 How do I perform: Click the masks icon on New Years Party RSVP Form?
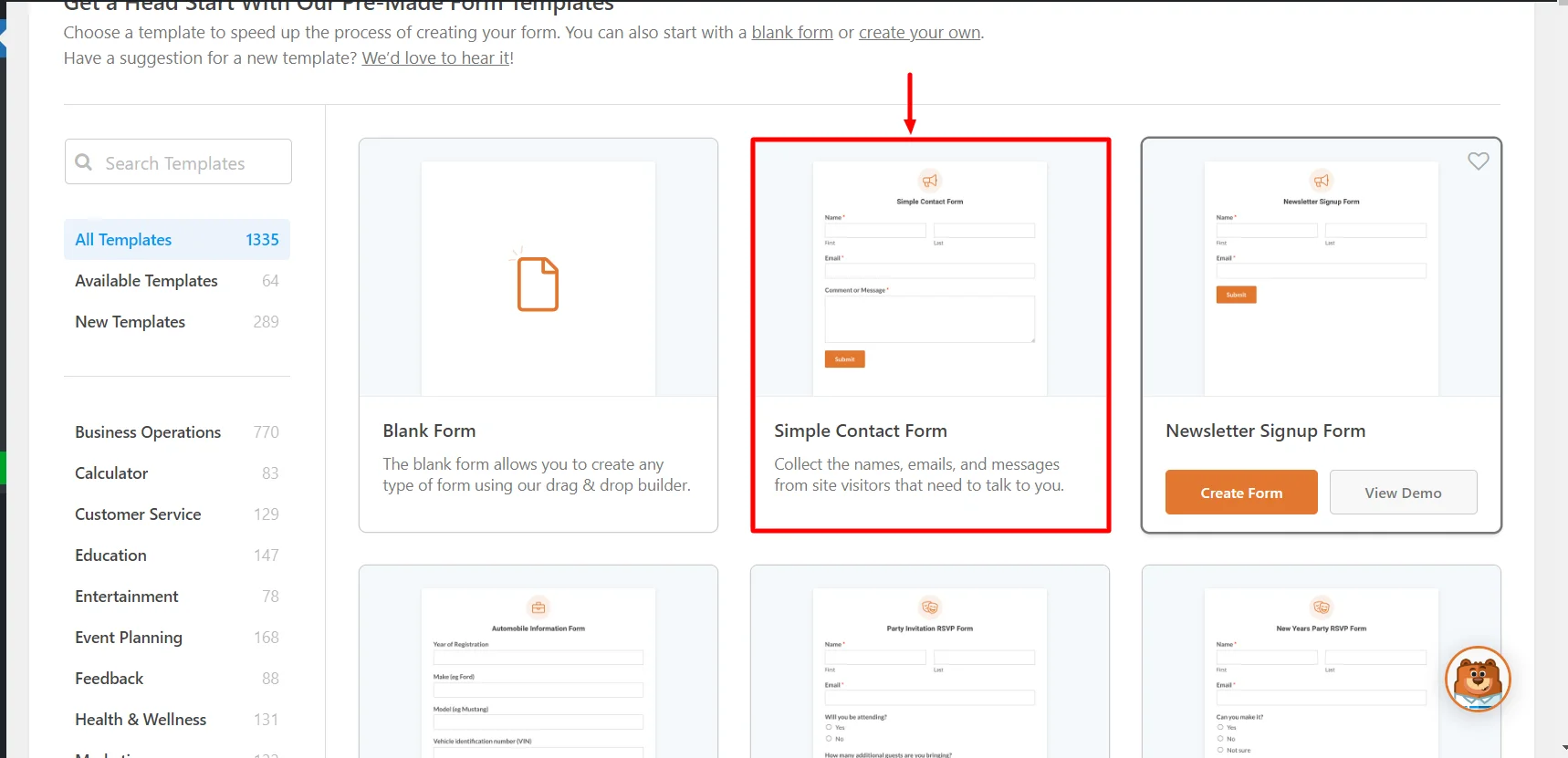tap(1321, 607)
